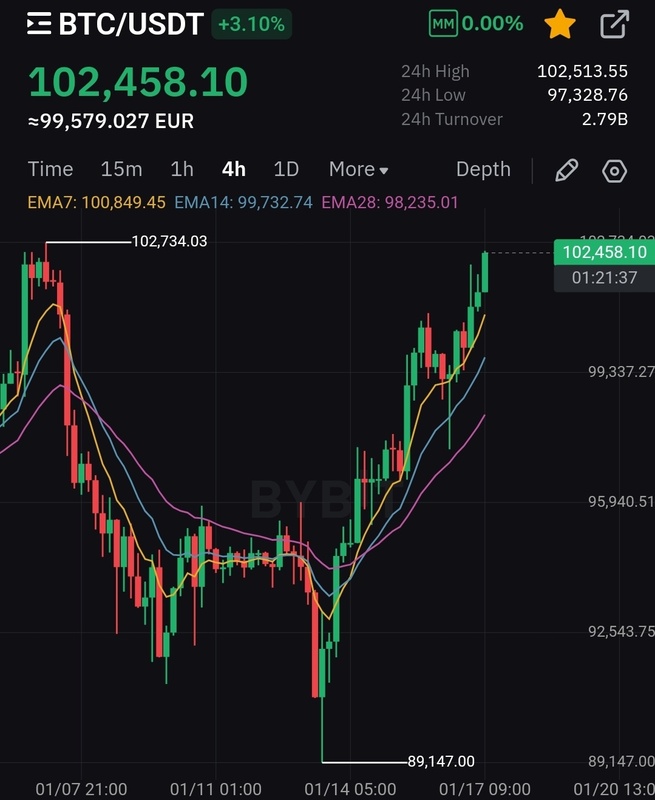Select the 1D timeframe
The height and width of the screenshot is (800, 655).
pos(286,170)
